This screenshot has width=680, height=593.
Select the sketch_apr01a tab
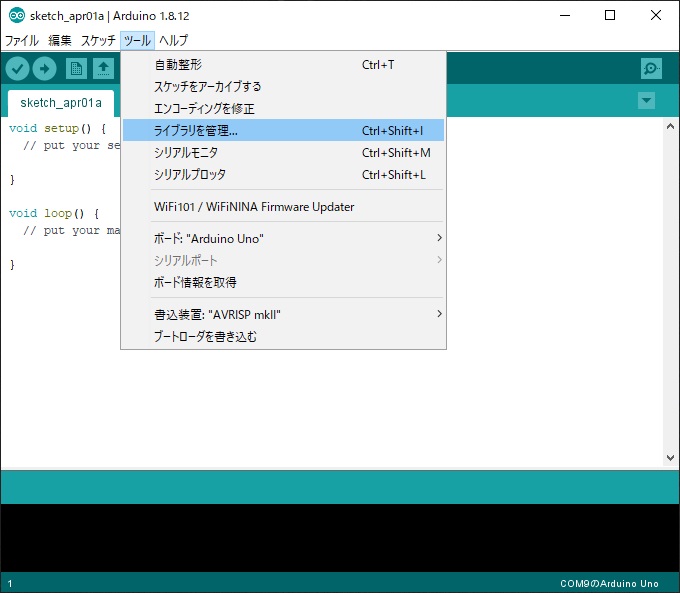tap(61, 103)
